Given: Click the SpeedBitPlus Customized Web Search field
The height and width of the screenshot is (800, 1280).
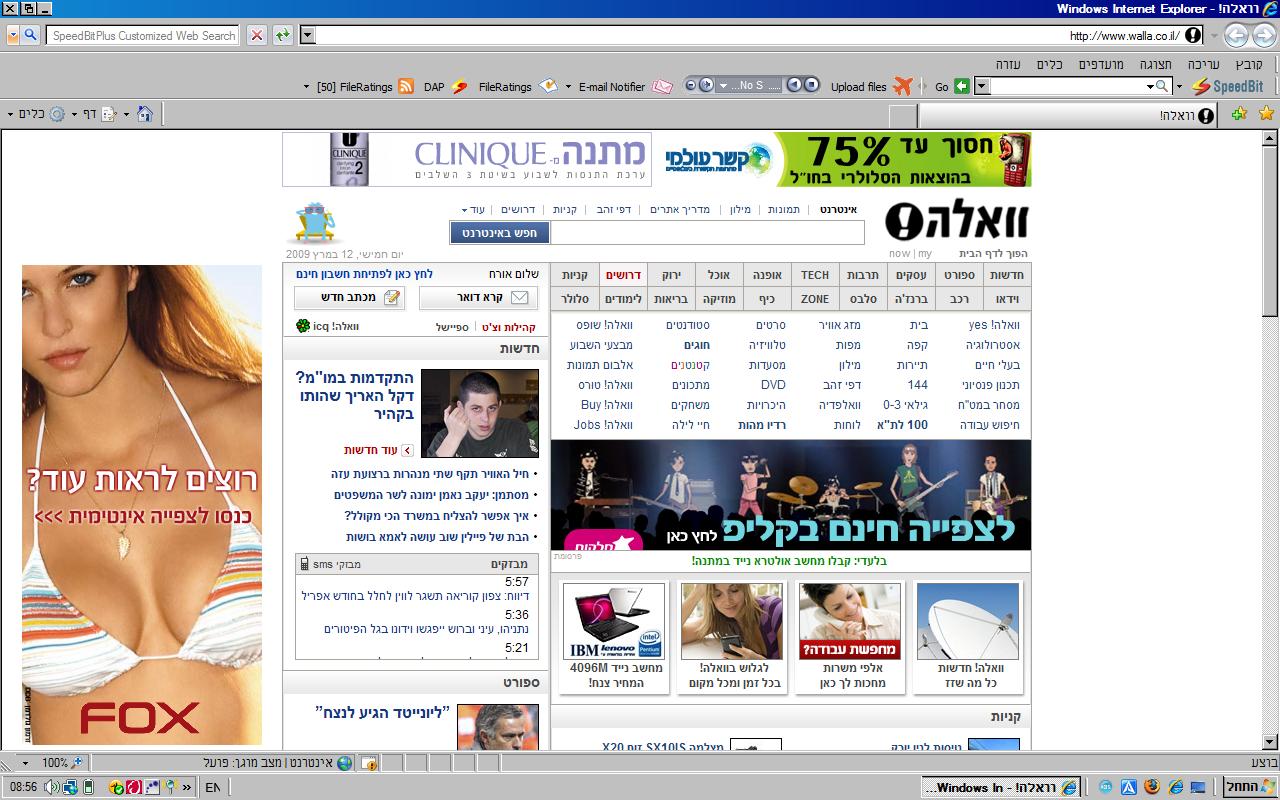Looking at the screenshot, I should click(x=143, y=36).
